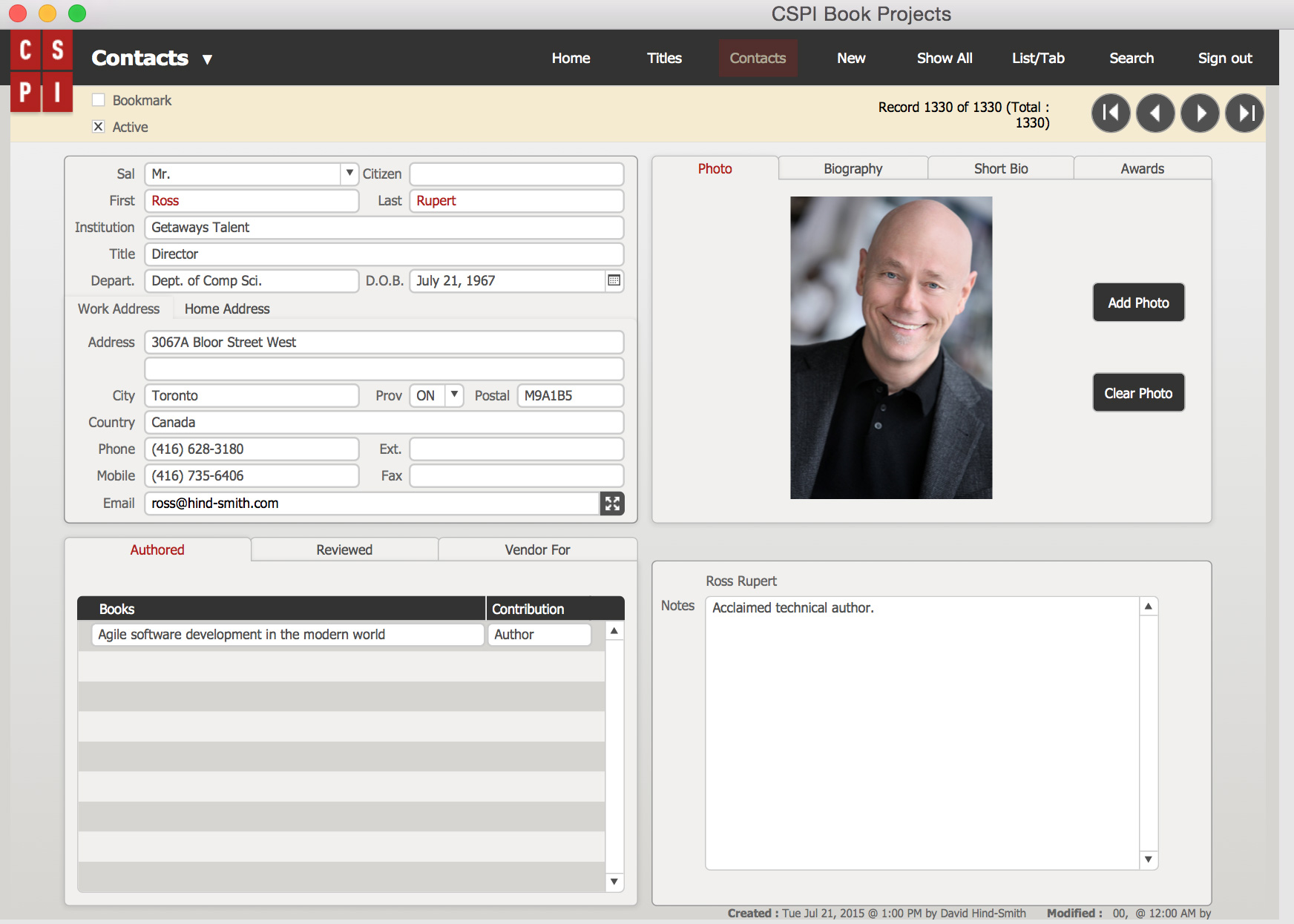Click the scroll-up arrow on the Notes panel
This screenshot has height=924, width=1294.
coord(1147,605)
